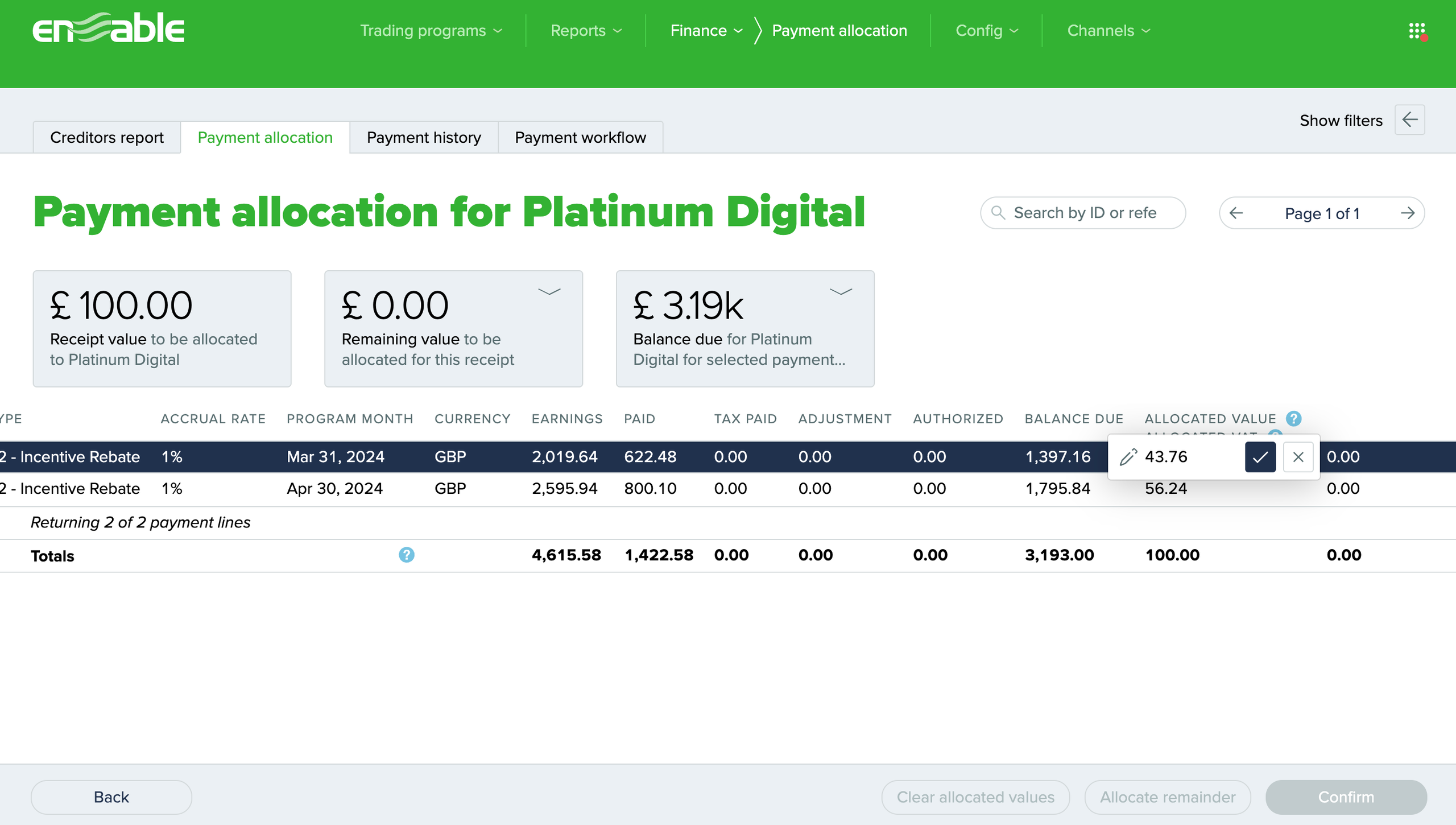1456x825 pixels.
Task: Click the Allocated Value help icon
Action: point(1294,419)
